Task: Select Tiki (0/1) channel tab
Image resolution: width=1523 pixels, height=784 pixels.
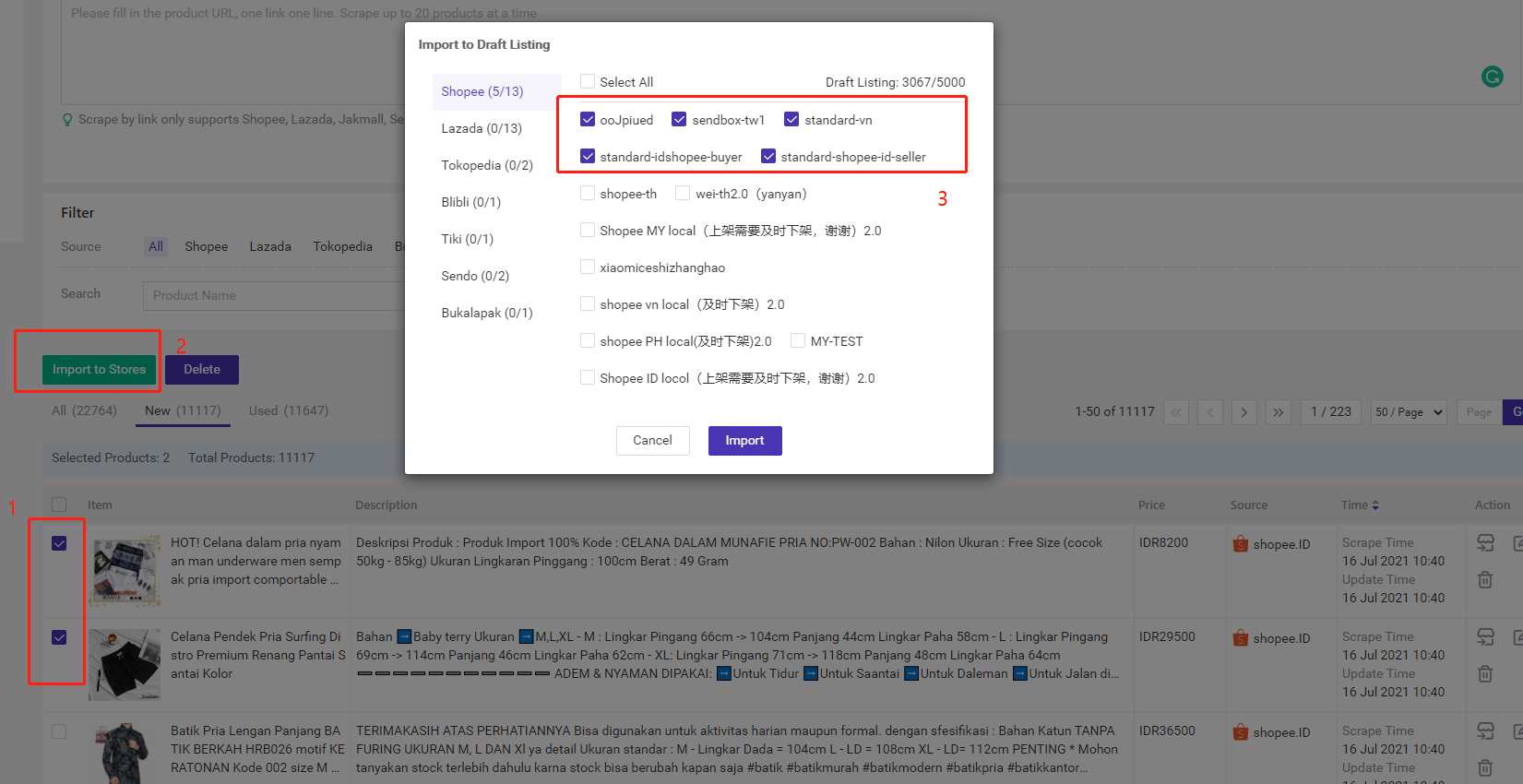Action: [496, 240]
